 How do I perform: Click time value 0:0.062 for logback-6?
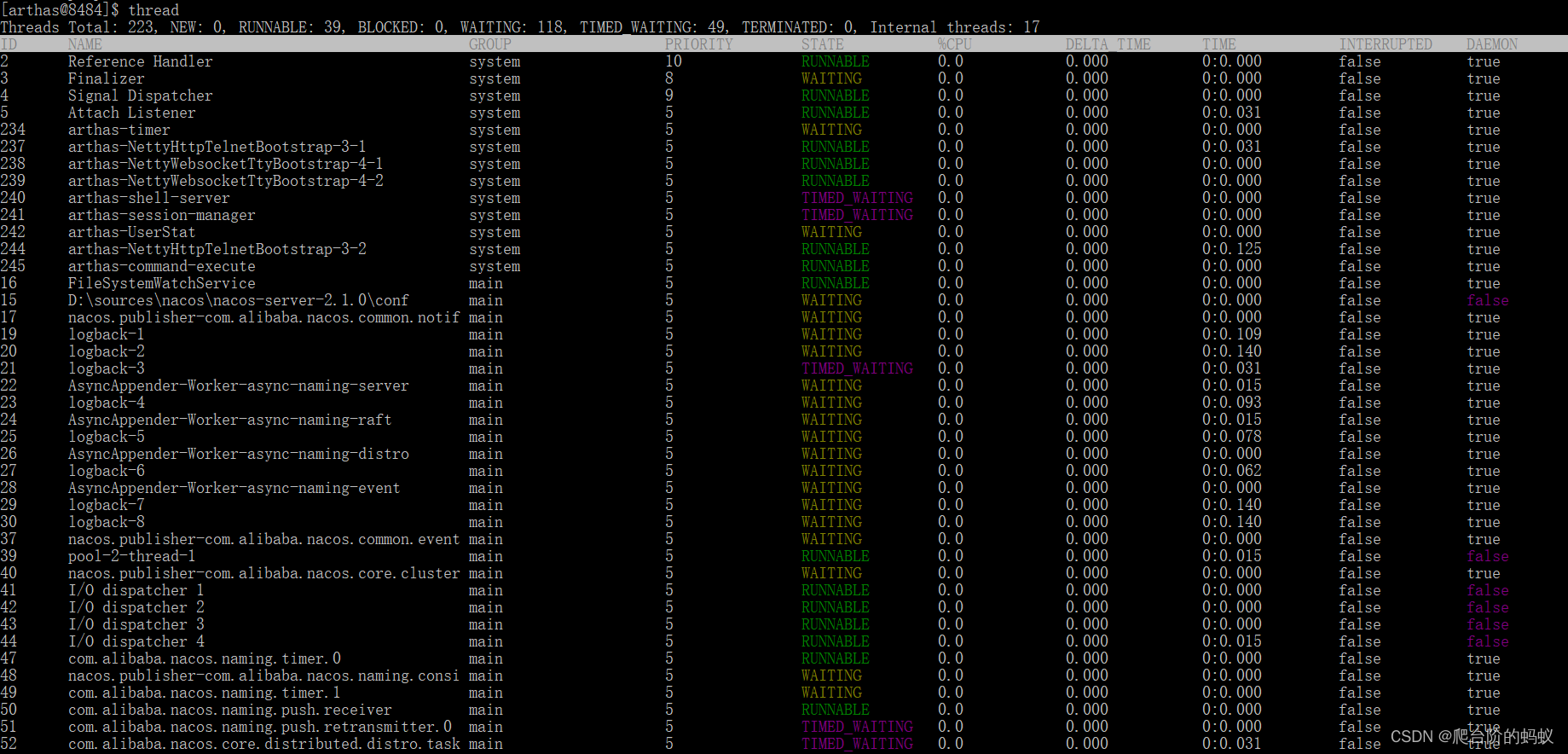[x=1232, y=471]
